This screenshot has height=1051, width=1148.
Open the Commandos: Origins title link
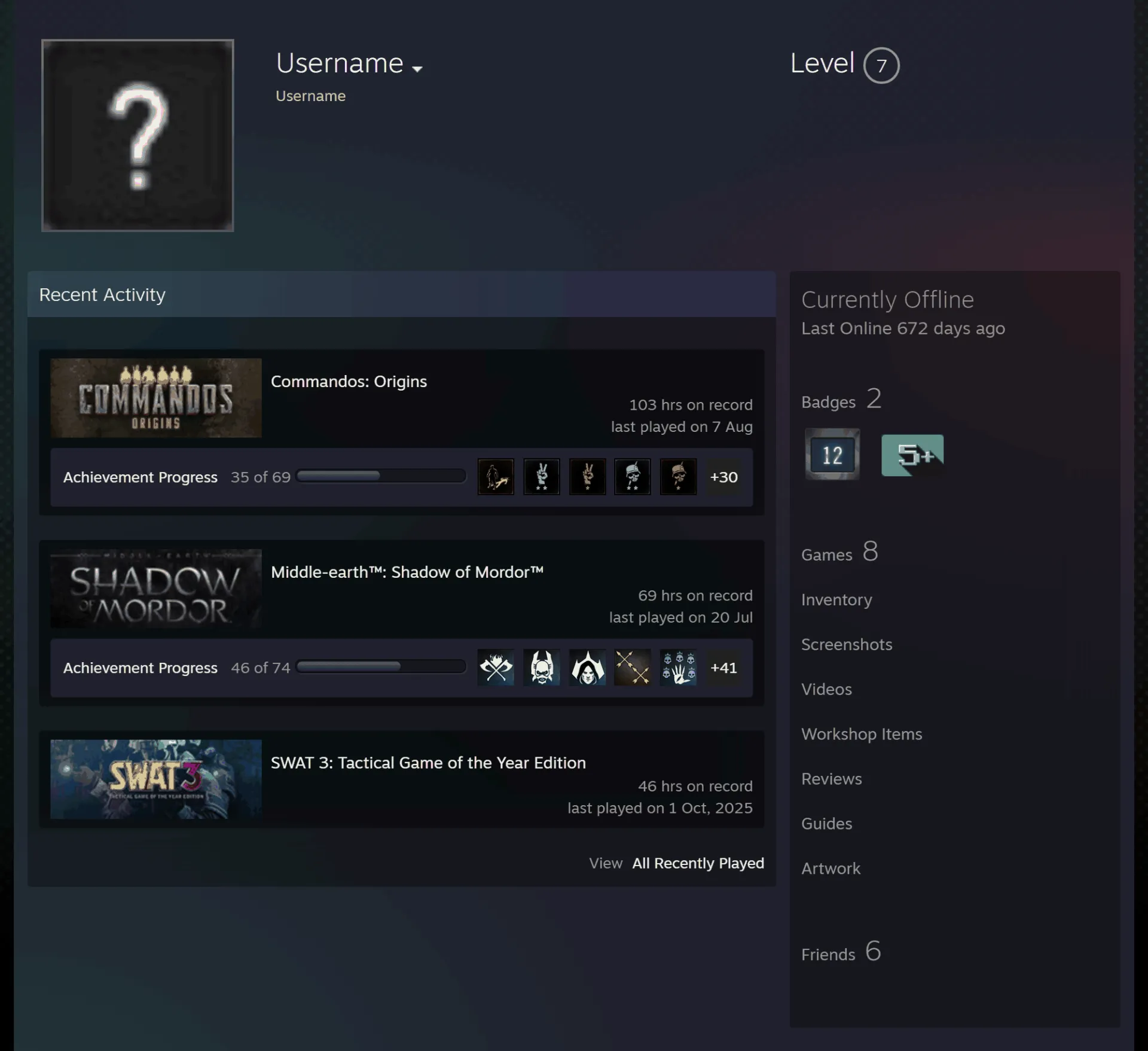pos(349,382)
